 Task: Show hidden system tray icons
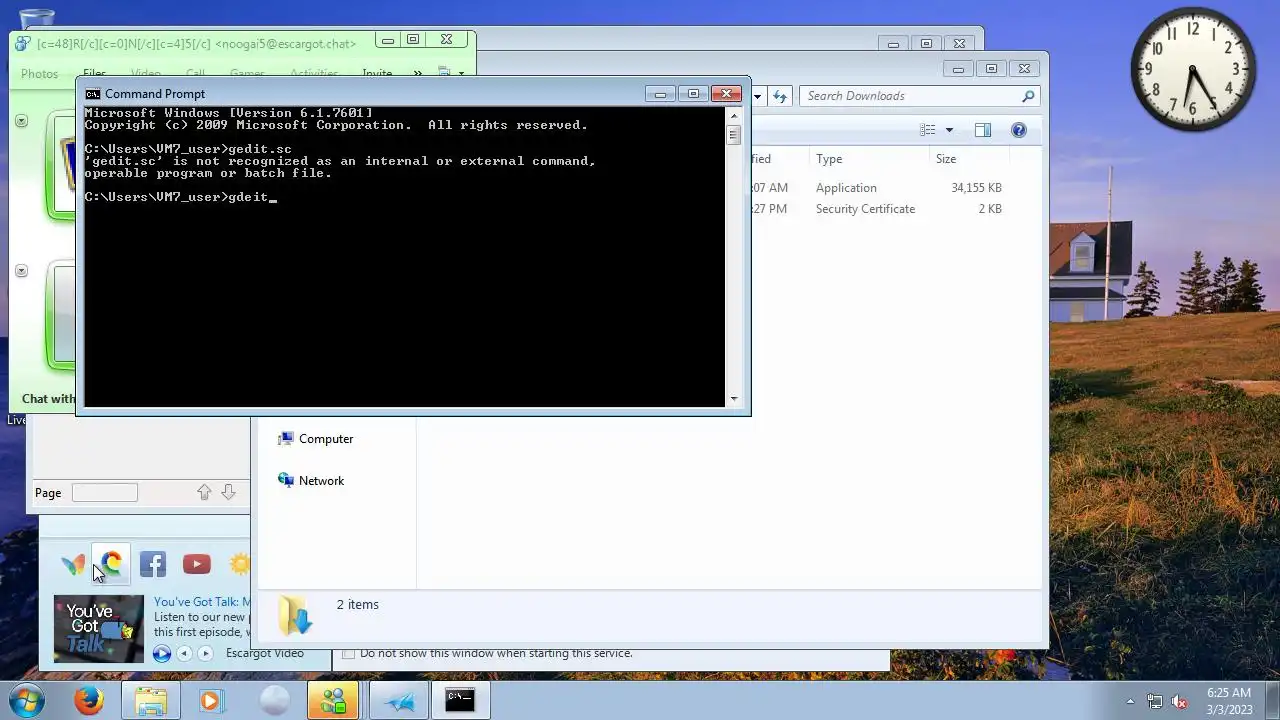(1130, 701)
